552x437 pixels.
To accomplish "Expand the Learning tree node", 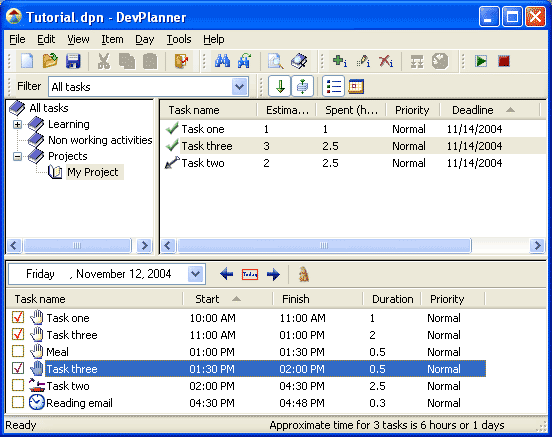I will point(17,124).
